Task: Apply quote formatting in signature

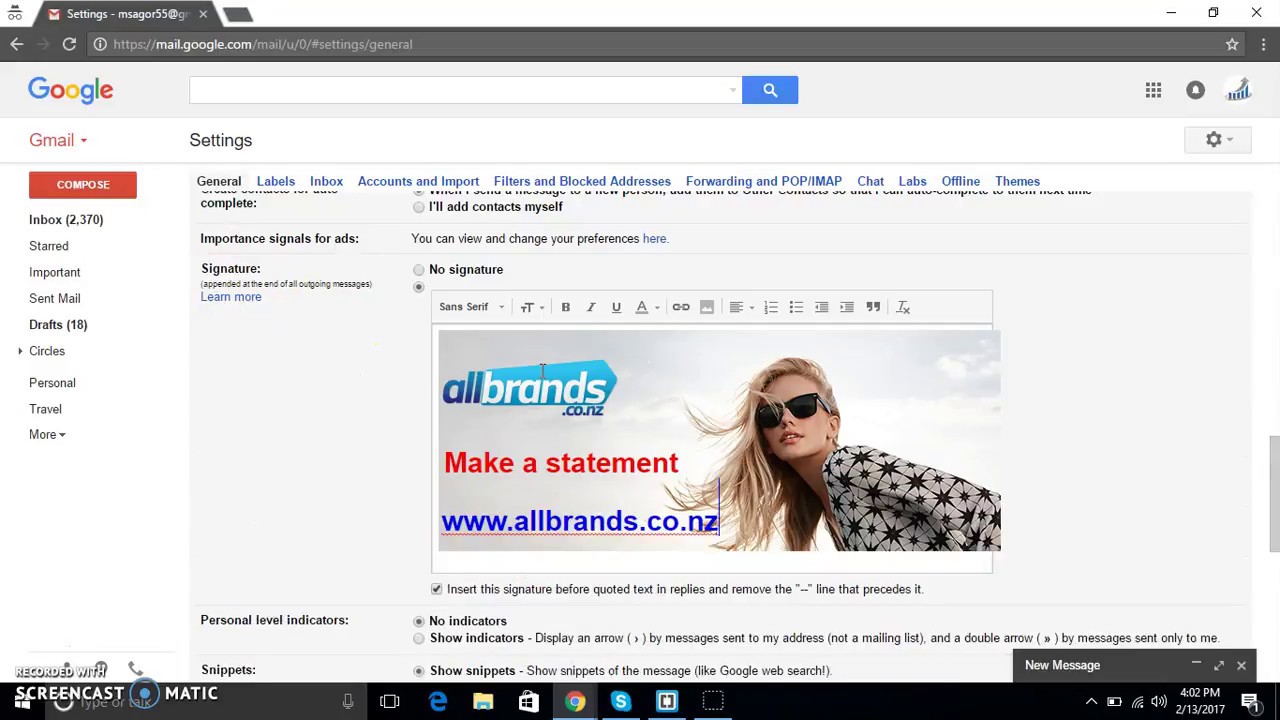Action: (x=873, y=307)
